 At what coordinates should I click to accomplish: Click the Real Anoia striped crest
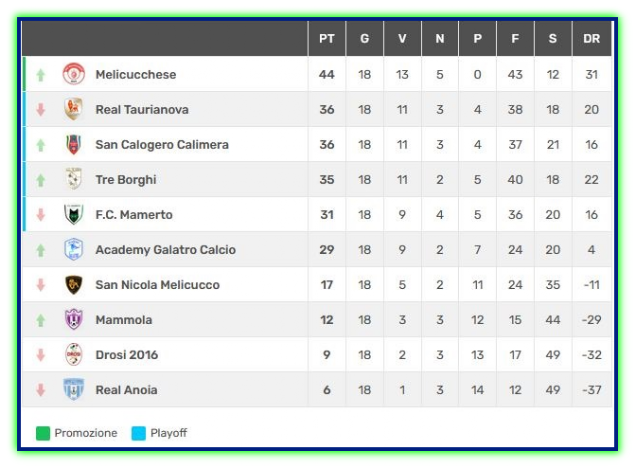[74, 389]
